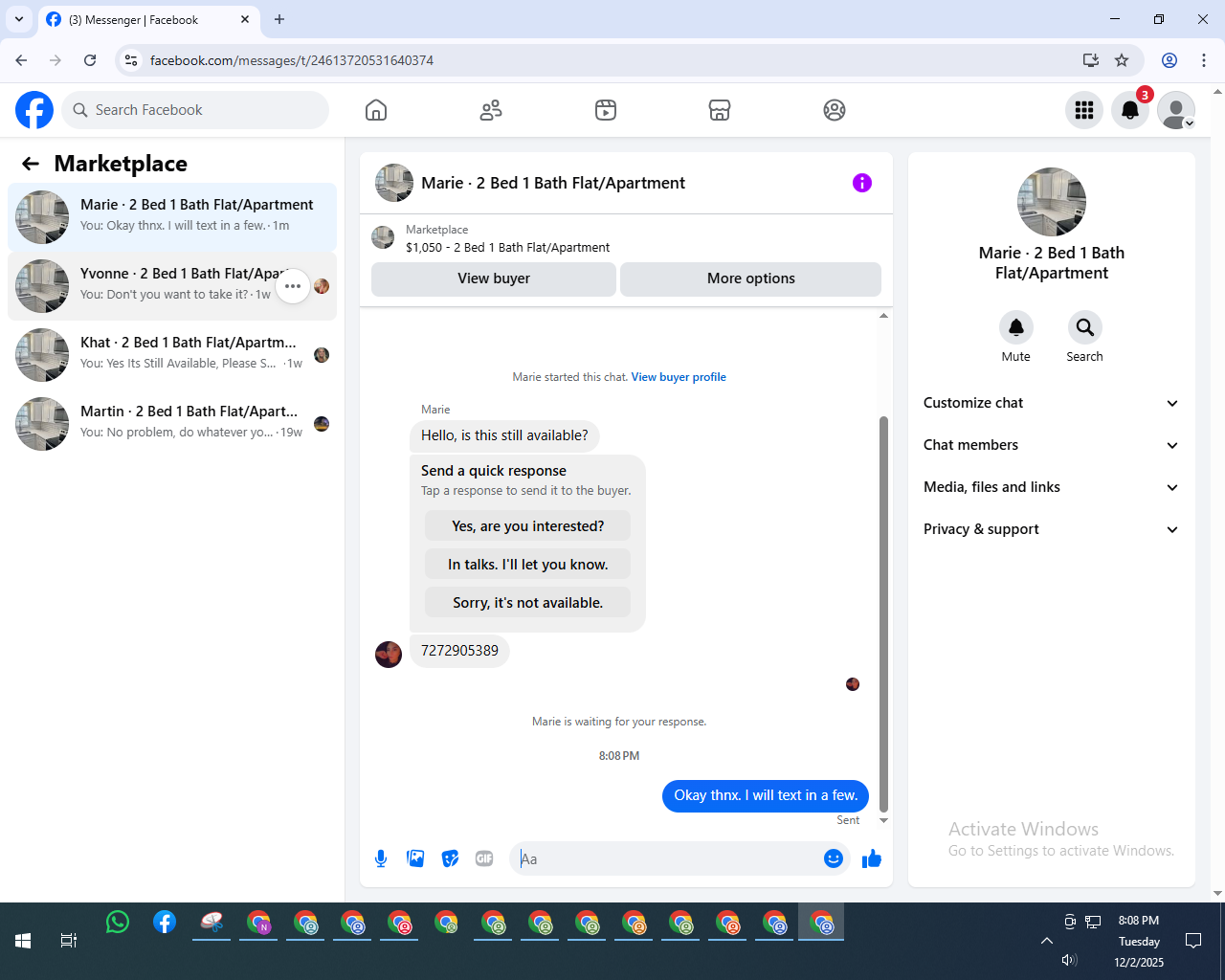Open the taskbar volume speaker icon
1225x980 pixels.
(1070, 960)
